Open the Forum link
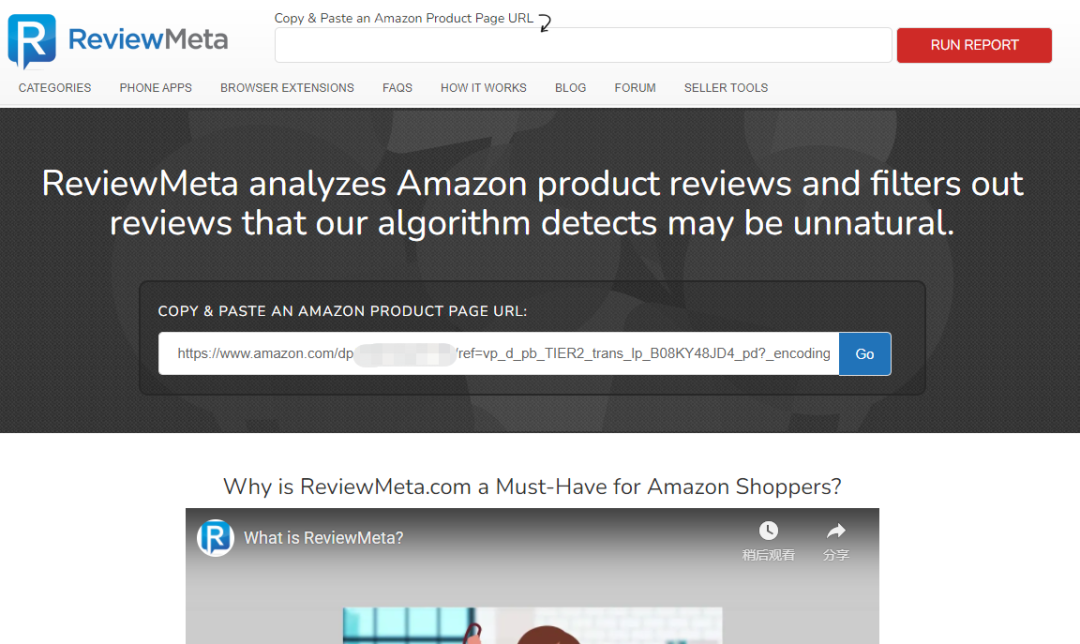Image resolution: width=1080 pixels, height=644 pixels. (x=635, y=87)
